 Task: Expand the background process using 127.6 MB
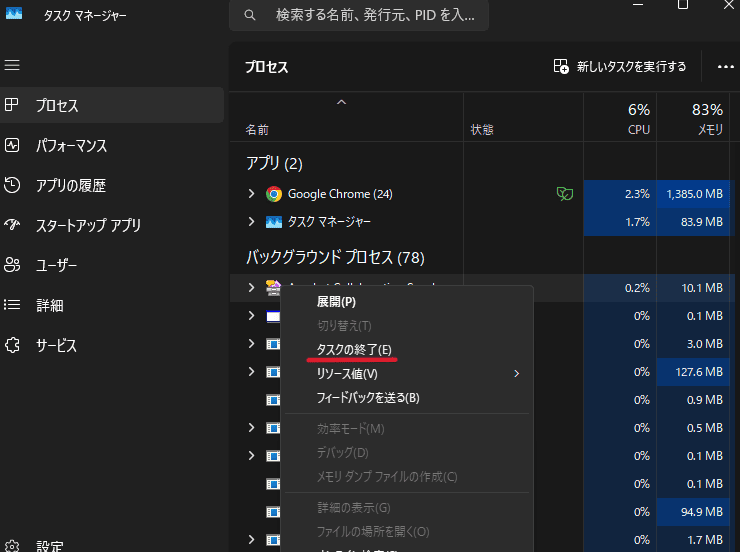252,371
